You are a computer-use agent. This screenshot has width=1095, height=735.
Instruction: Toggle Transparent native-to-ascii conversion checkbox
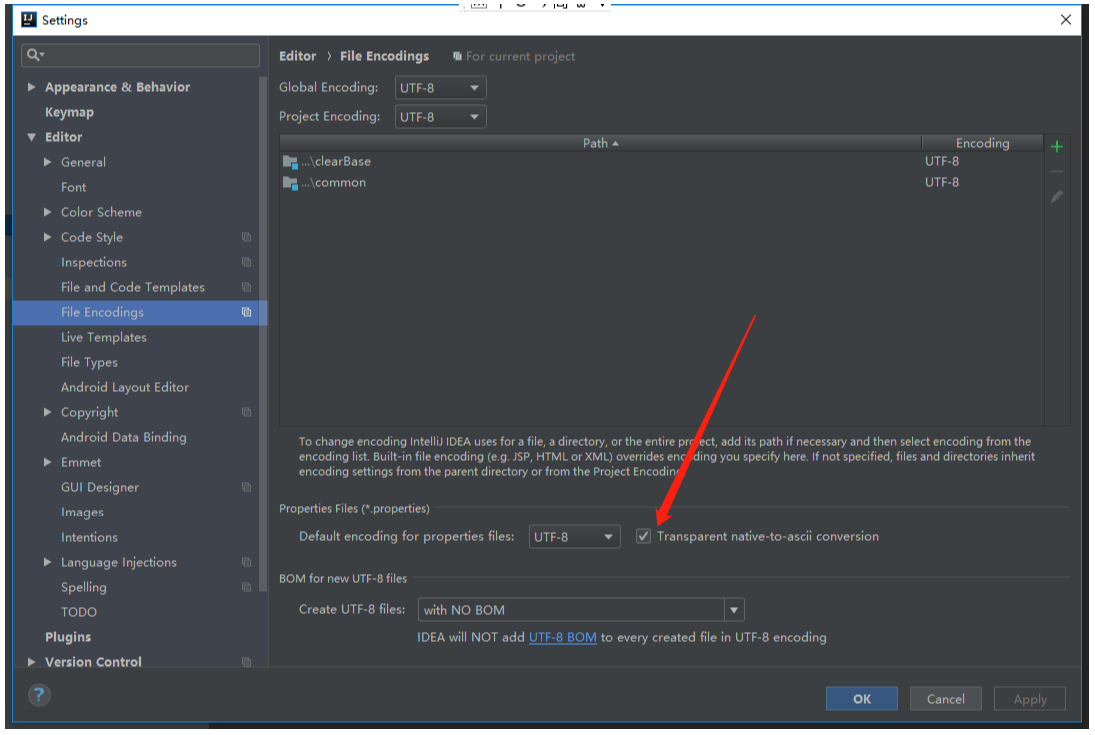(643, 536)
